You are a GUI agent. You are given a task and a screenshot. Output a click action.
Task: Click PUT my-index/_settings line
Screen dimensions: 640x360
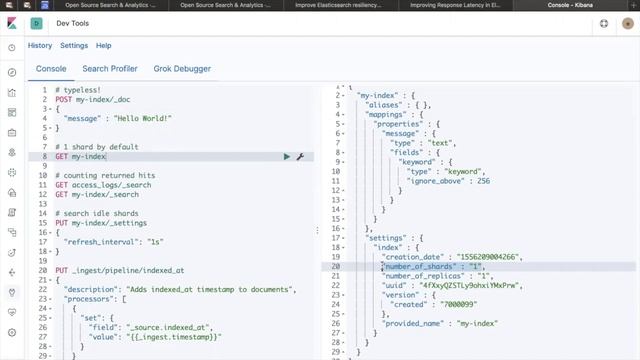coord(101,223)
